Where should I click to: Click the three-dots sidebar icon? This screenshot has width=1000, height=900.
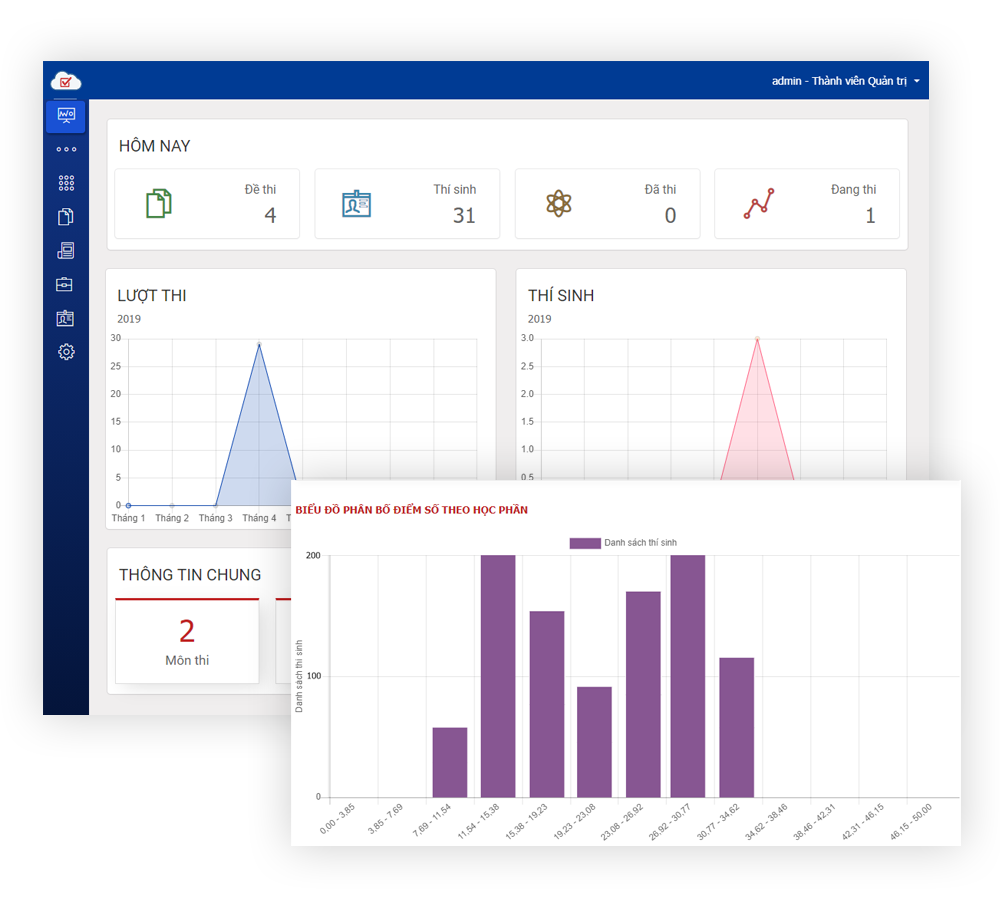66,149
